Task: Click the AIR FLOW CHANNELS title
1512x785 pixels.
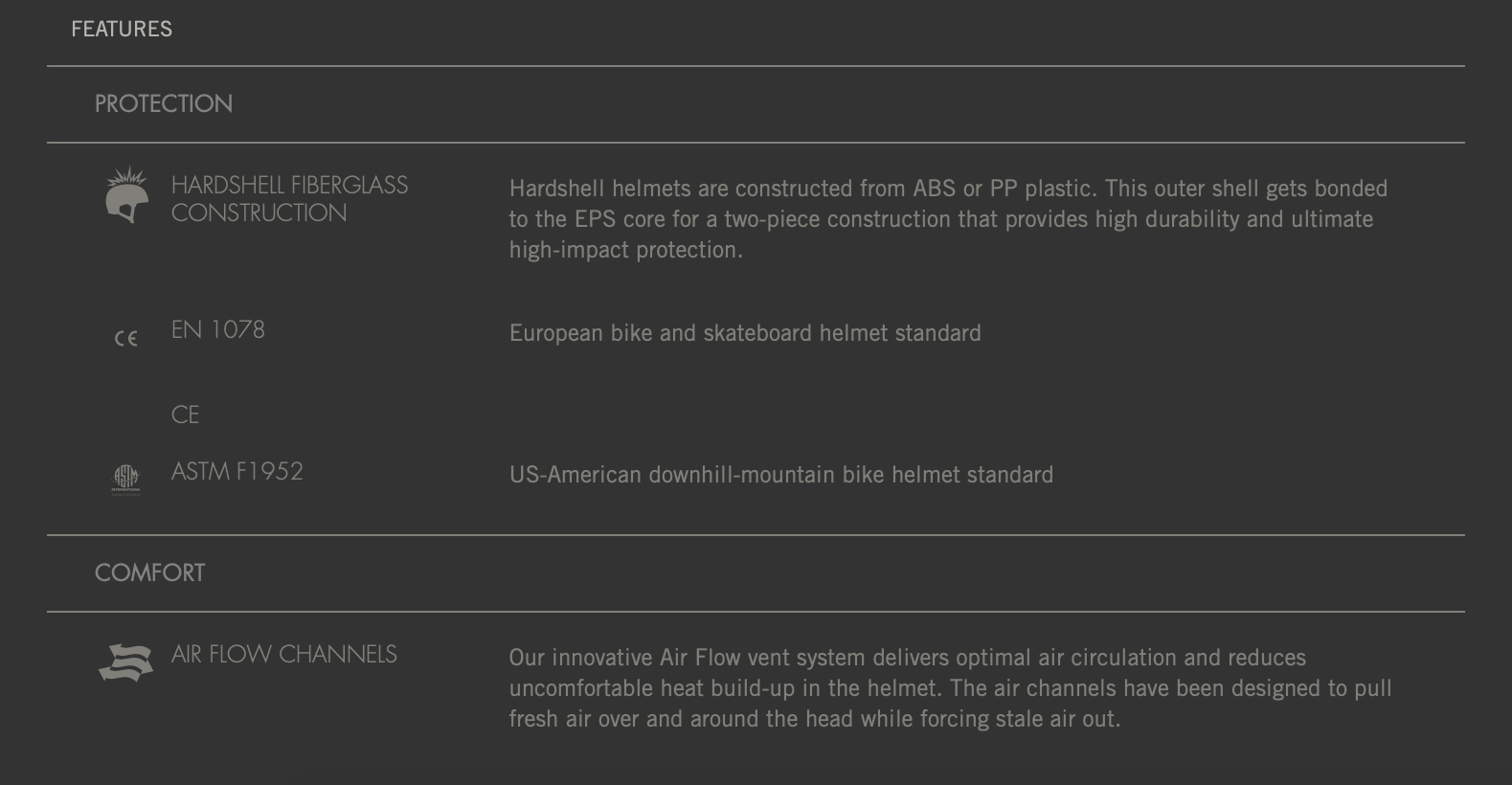Action: (x=283, y=654)
